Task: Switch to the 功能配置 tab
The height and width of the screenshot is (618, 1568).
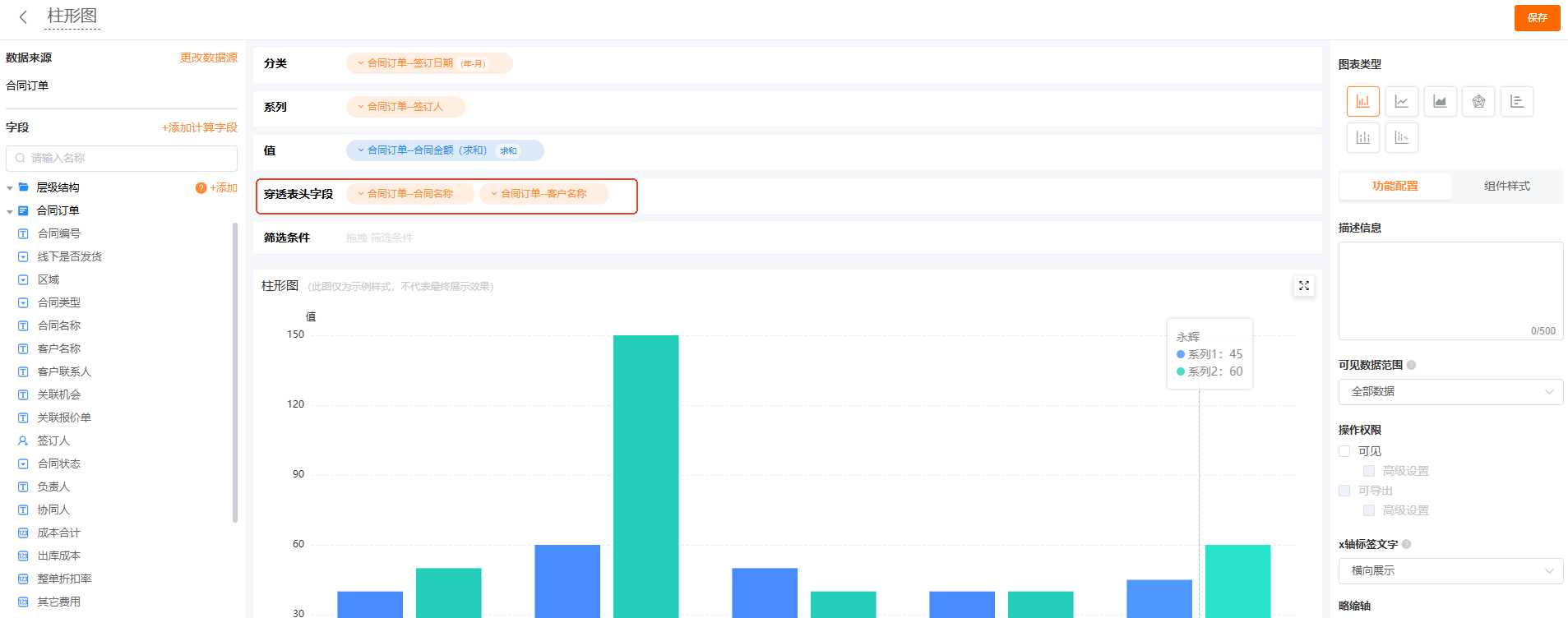Action: click(x=1395, y=187)
